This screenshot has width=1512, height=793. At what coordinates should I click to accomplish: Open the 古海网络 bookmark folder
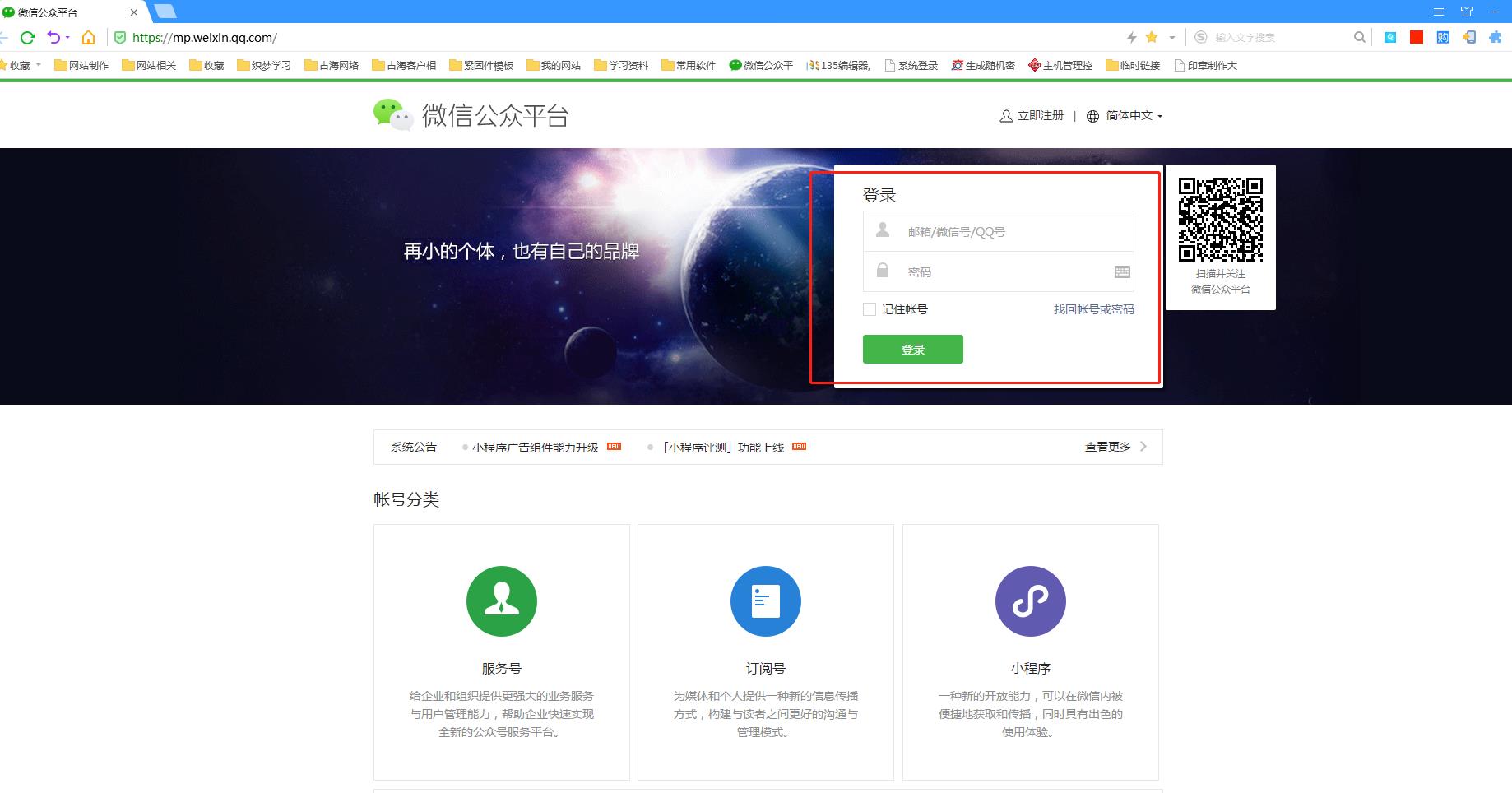click(x=332, y=65)
